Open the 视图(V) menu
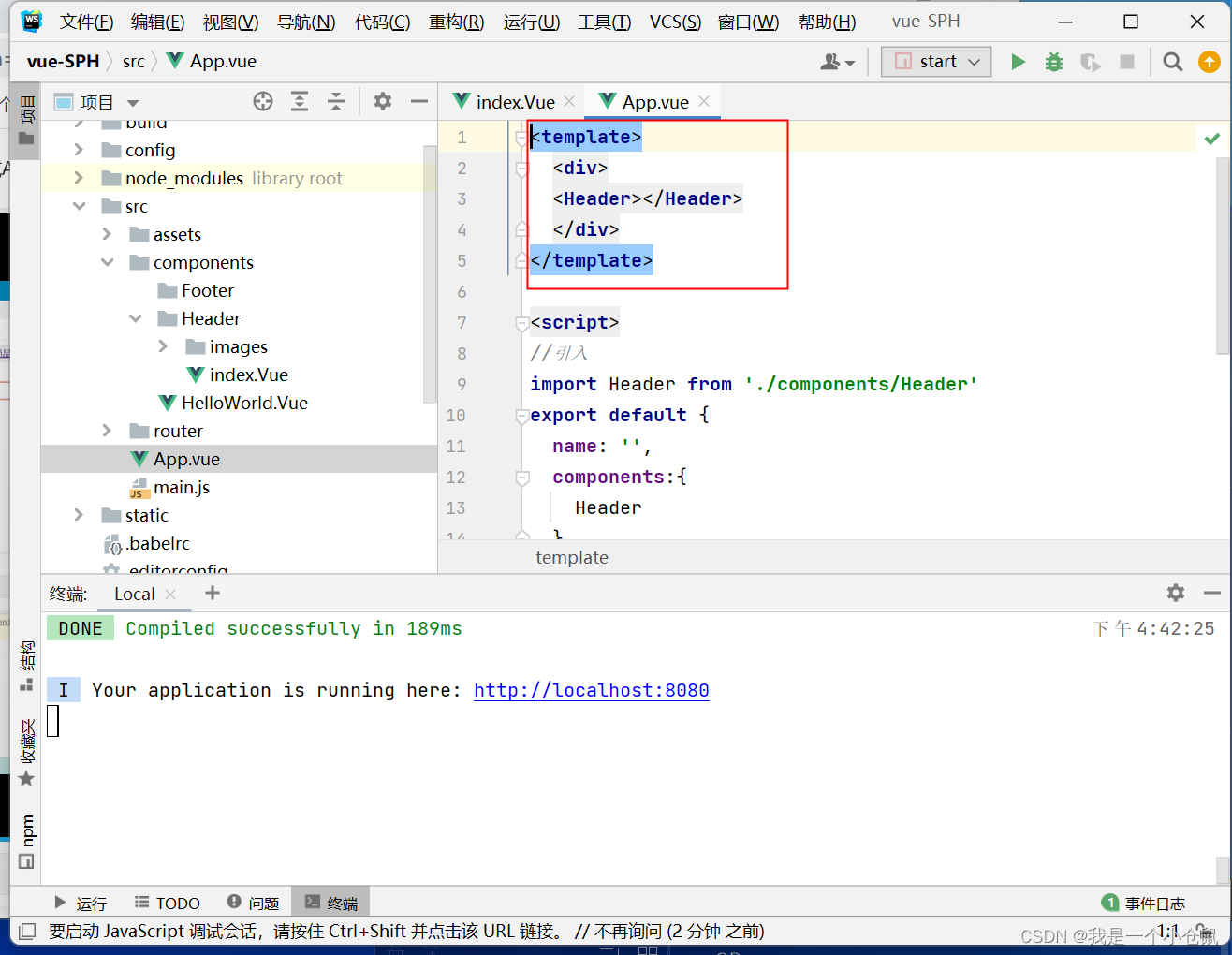This screenshot has width=1232, height=955. click(x=230, y=22)
